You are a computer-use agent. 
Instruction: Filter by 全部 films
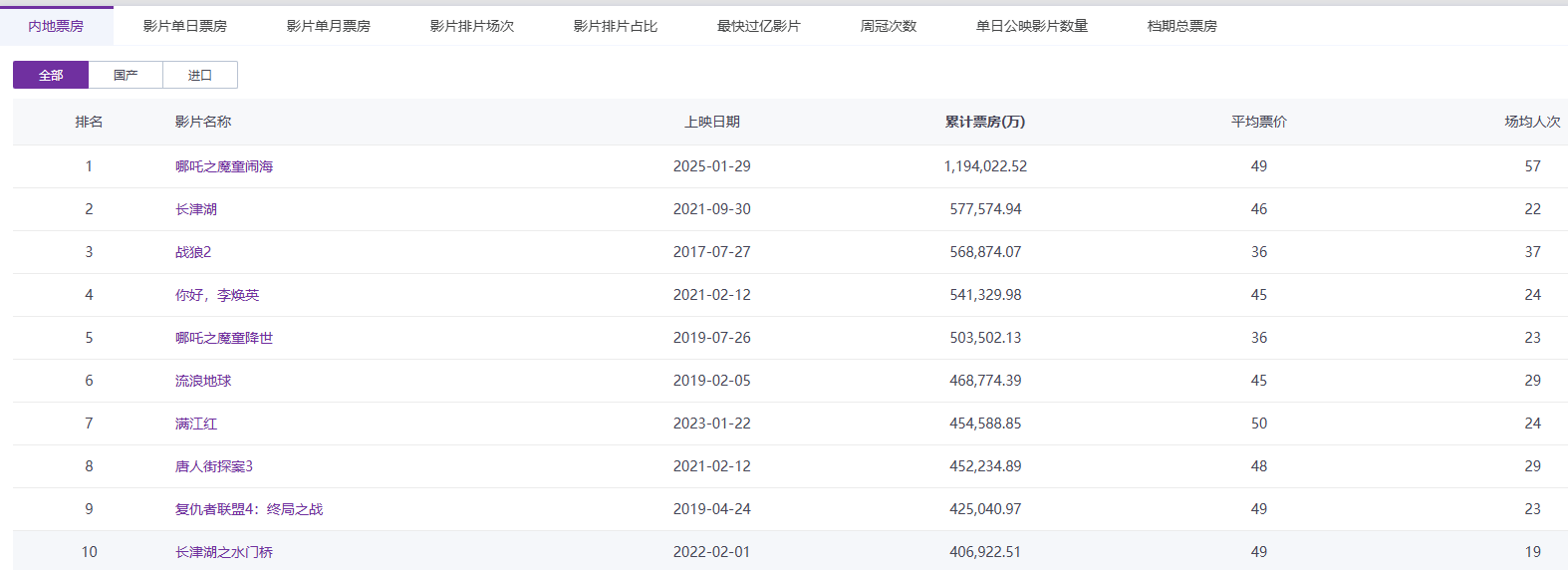tap(51, 75)
